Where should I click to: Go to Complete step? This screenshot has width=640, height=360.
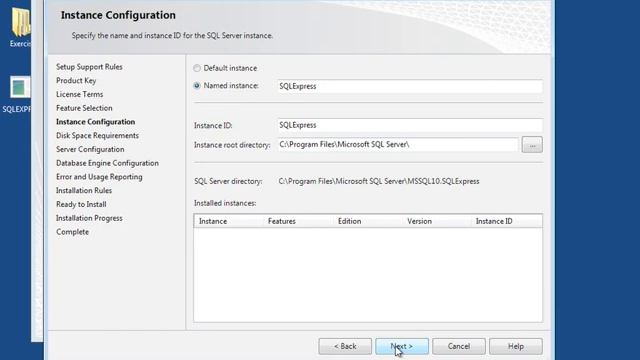coord(73,232)
